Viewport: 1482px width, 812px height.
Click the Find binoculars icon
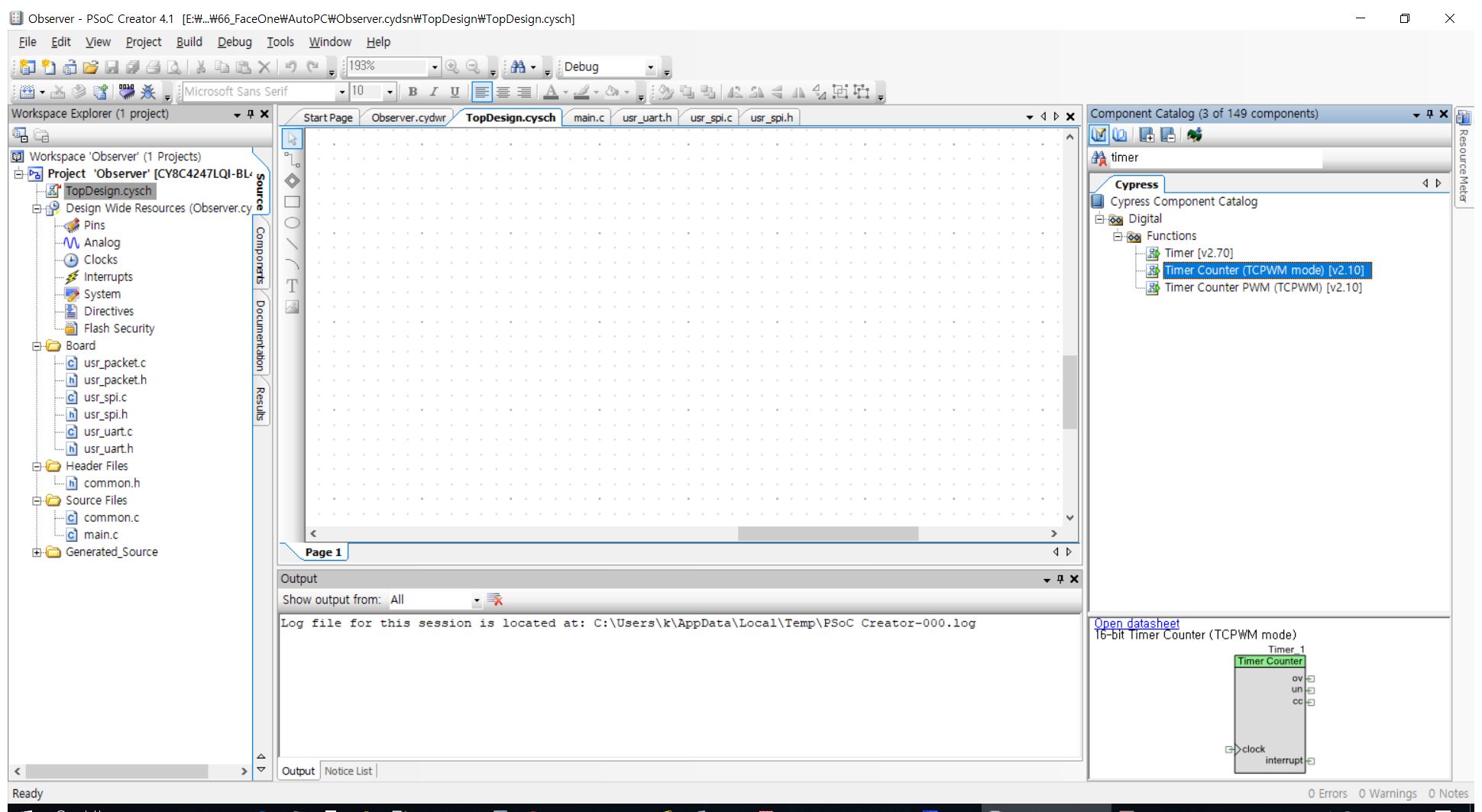pos(519,67)
